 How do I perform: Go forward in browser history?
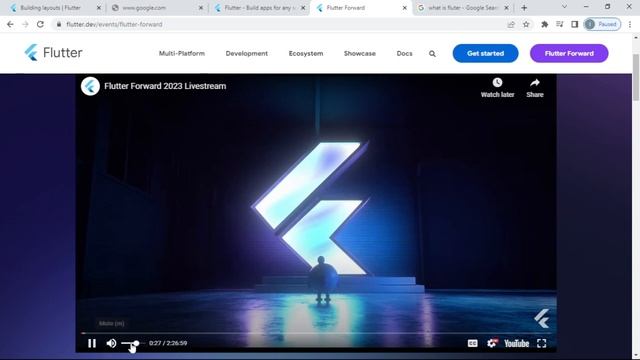[25, 24]
